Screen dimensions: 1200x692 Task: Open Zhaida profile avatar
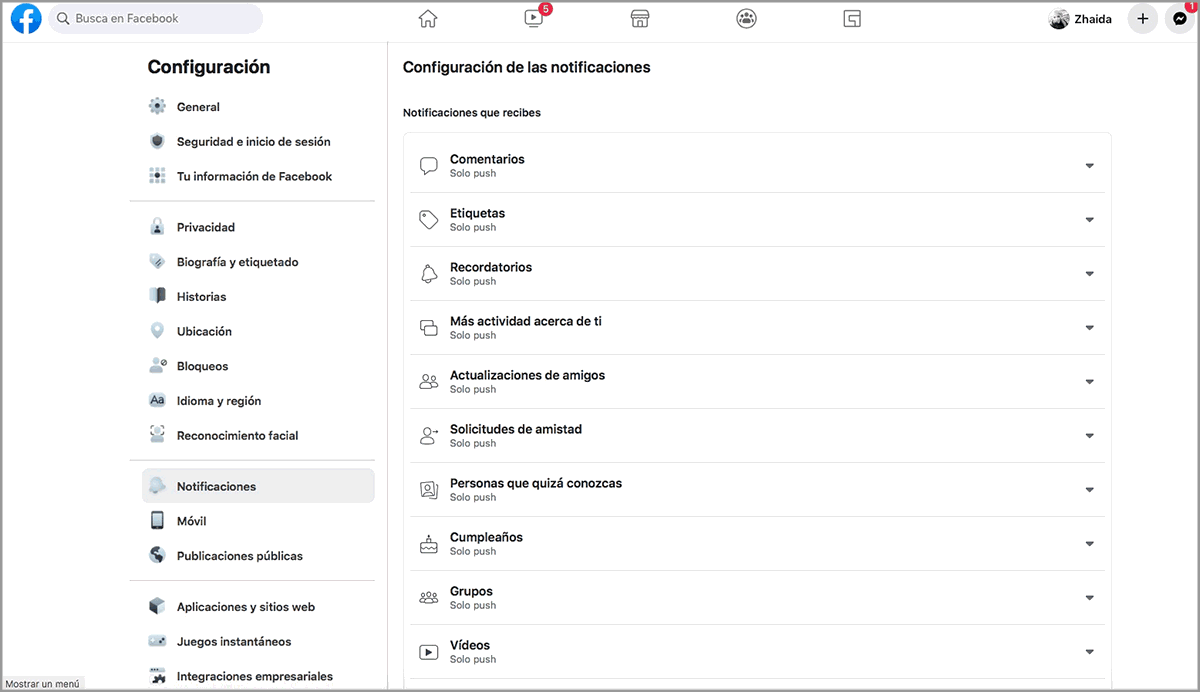click(1059, 19)
